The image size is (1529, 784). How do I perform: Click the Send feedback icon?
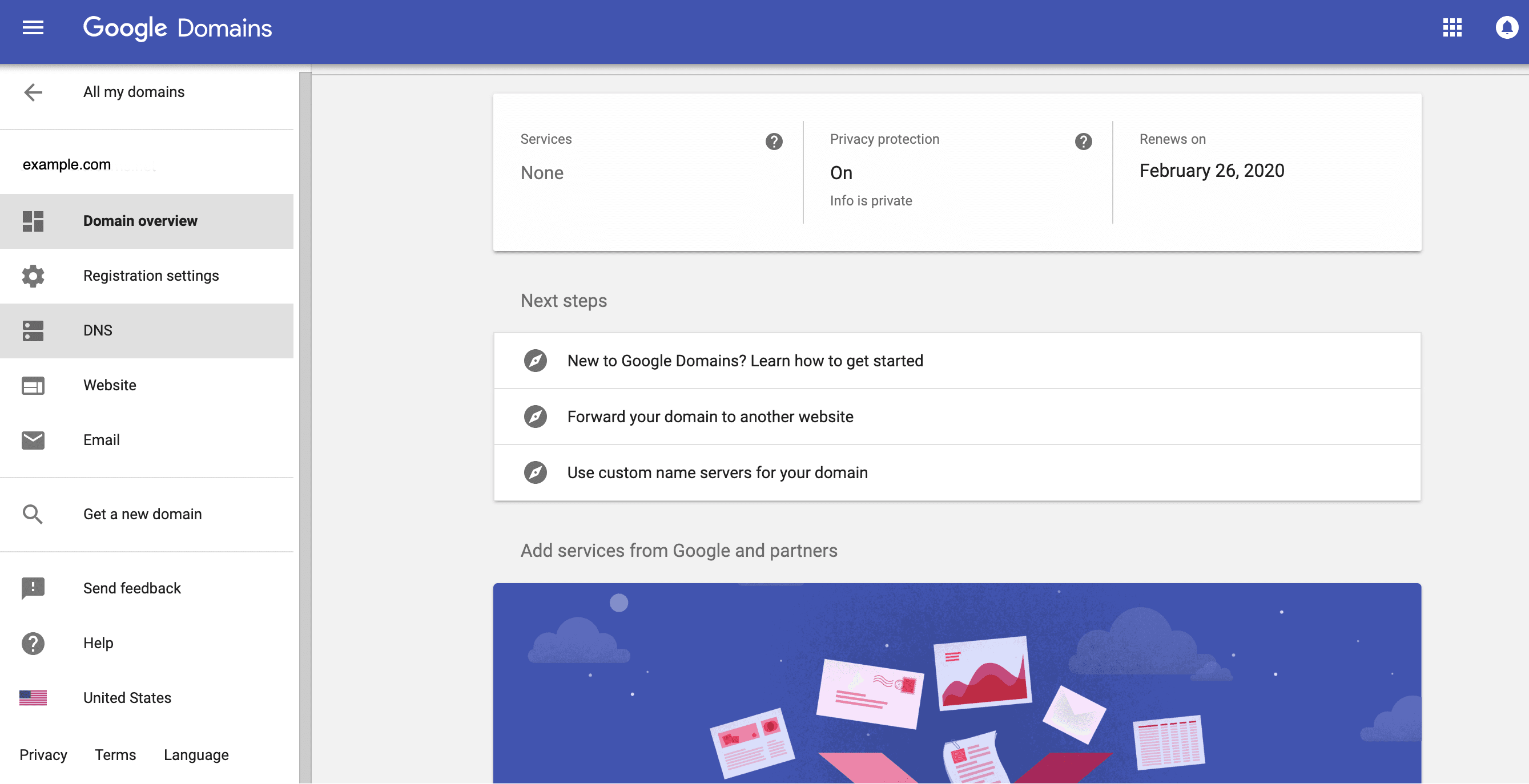tap(33, 588)
